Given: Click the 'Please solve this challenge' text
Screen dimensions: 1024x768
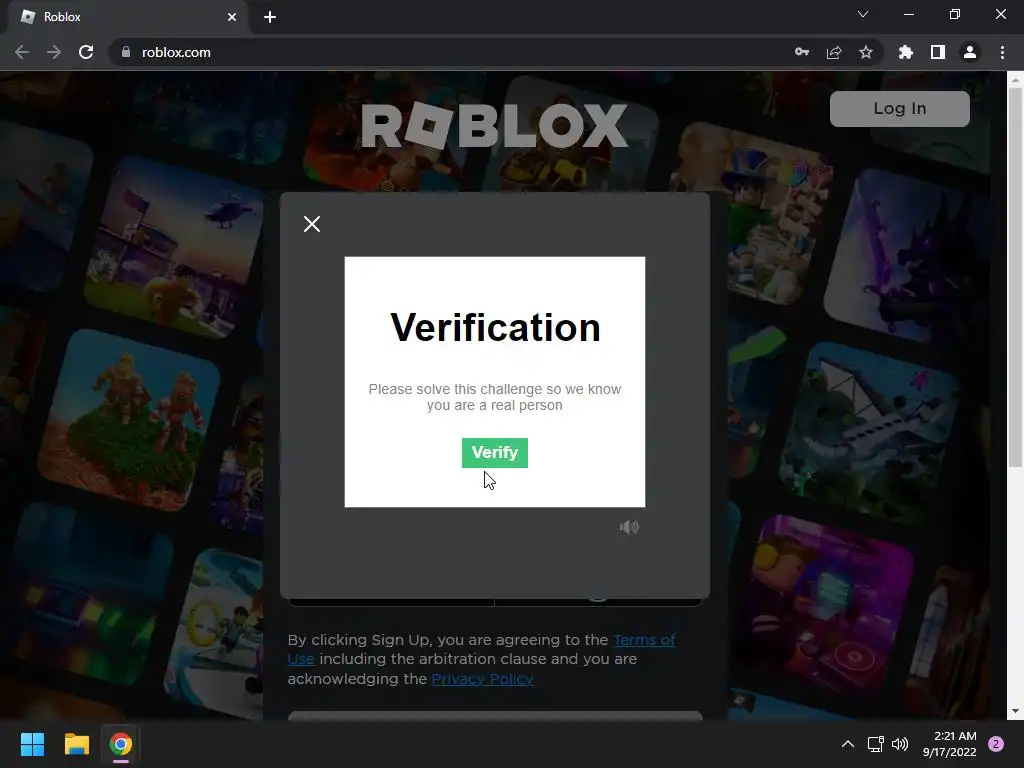Looking at the screenshot, I should coord(494,397).
